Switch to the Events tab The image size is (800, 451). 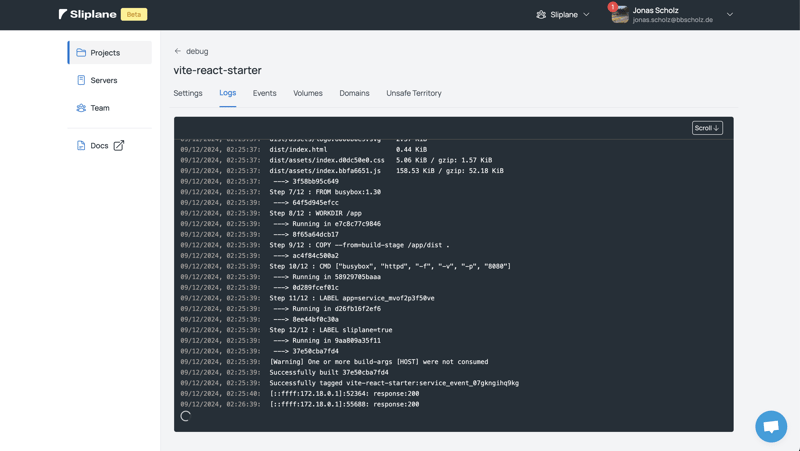265,93
